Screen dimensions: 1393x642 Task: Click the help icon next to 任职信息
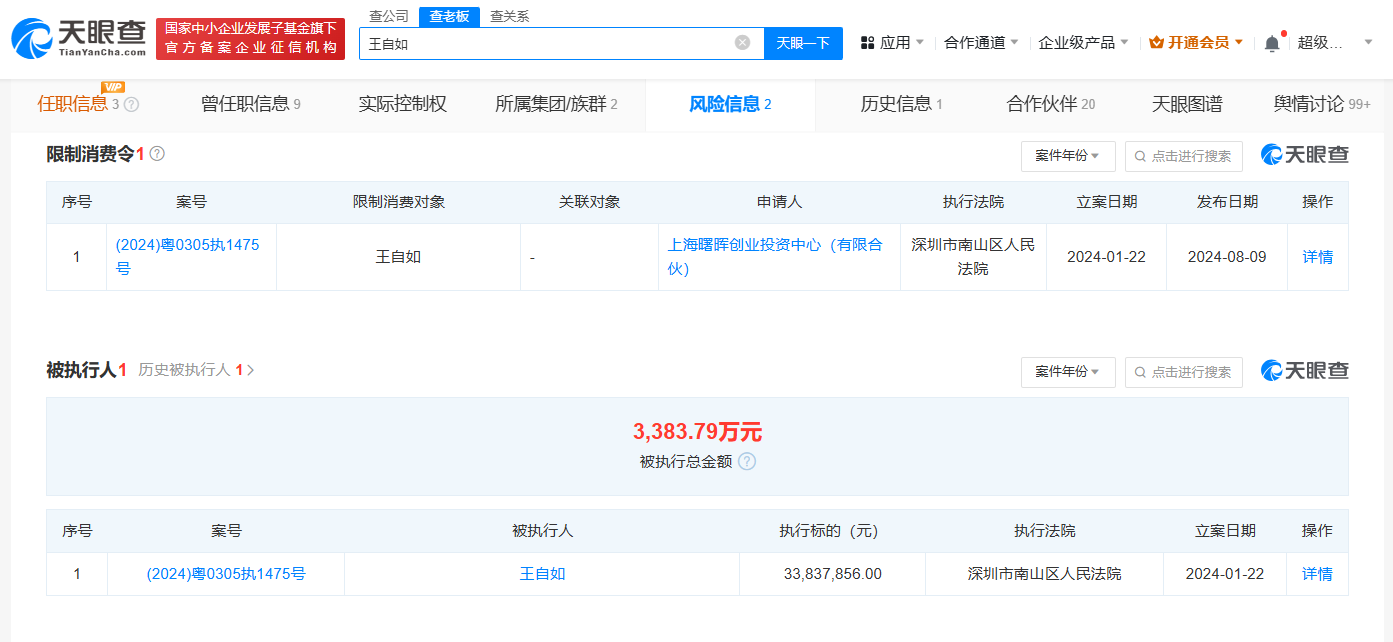132,103
